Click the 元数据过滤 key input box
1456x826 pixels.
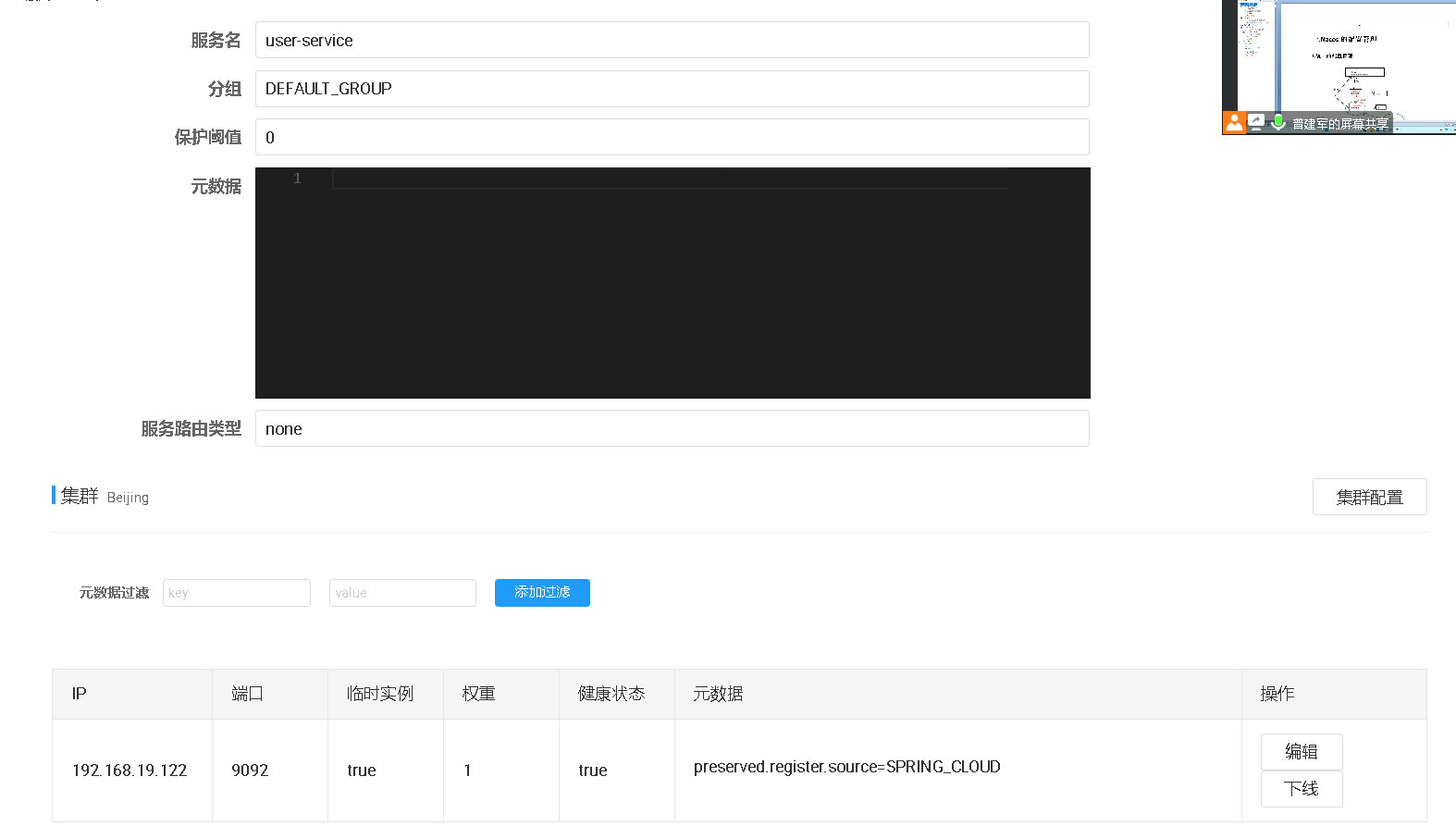click(x=237, y=593)
